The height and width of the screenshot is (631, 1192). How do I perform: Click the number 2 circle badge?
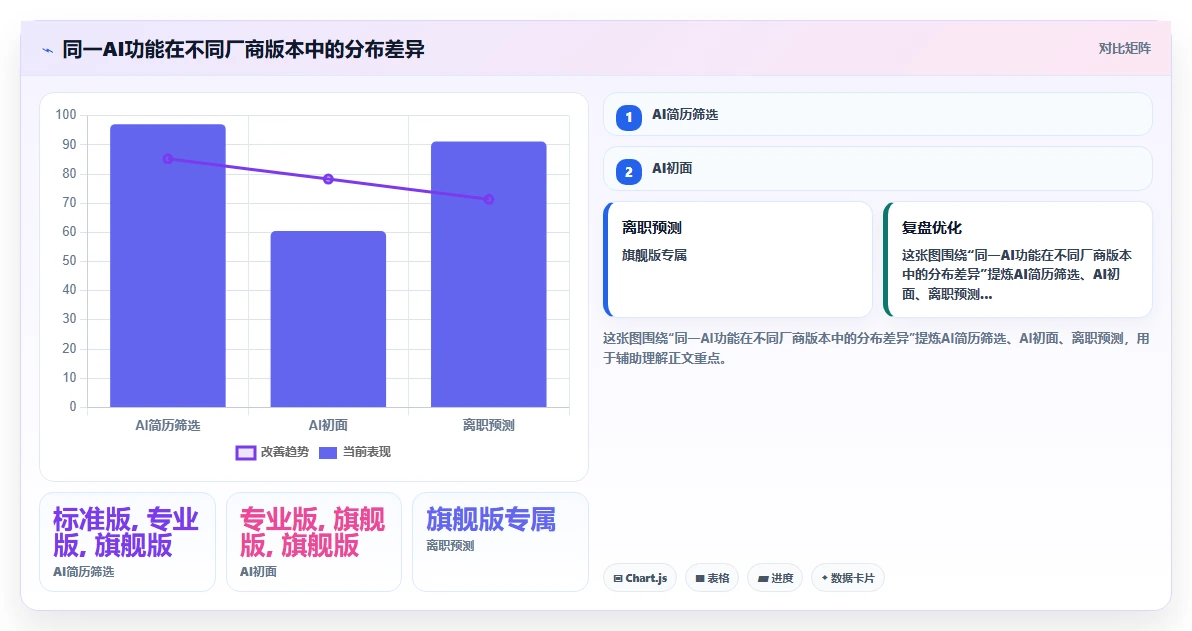(x=629, y=172)
